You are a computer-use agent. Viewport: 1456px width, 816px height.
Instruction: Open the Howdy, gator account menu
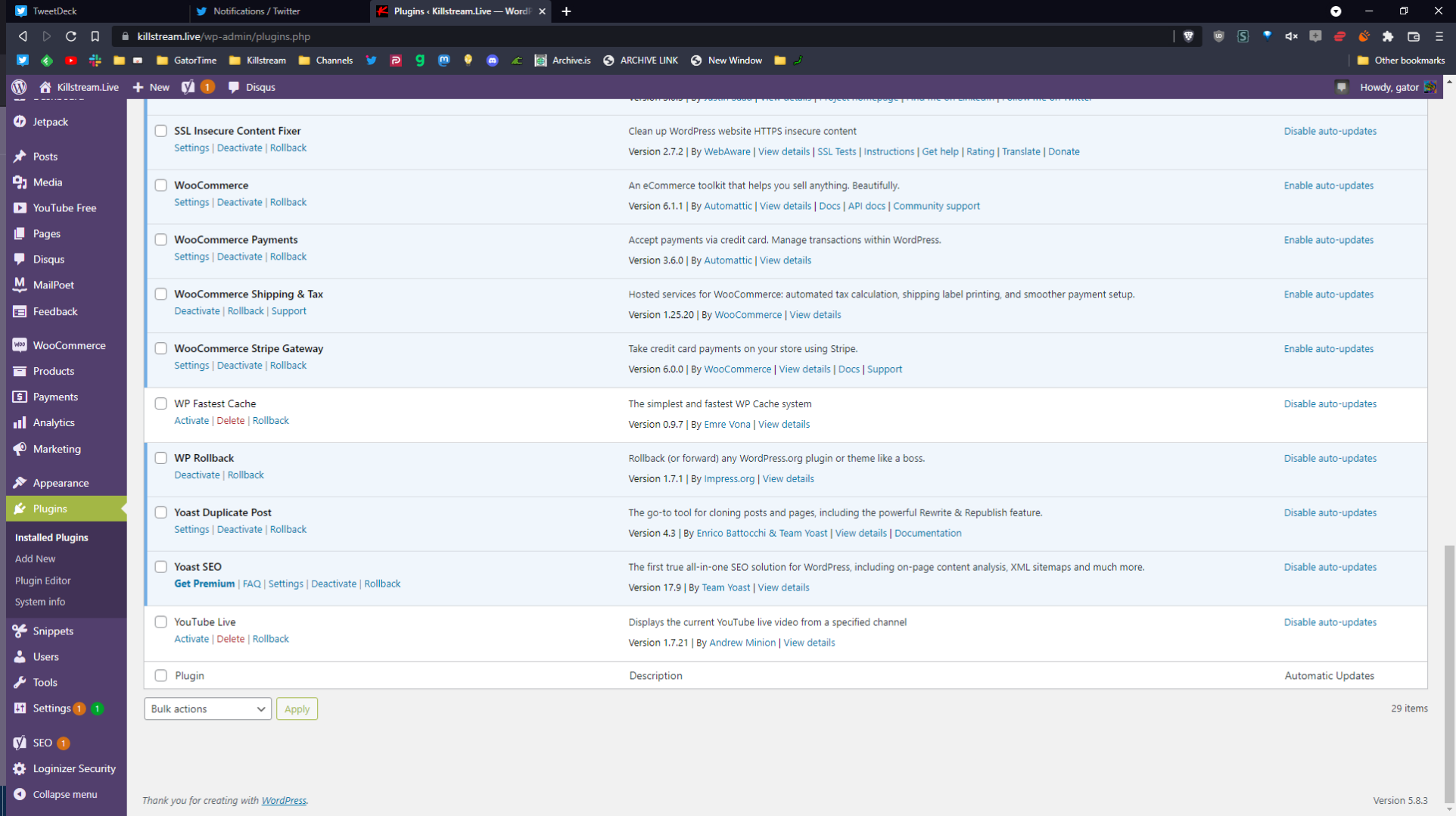(x=1397, y=87)
